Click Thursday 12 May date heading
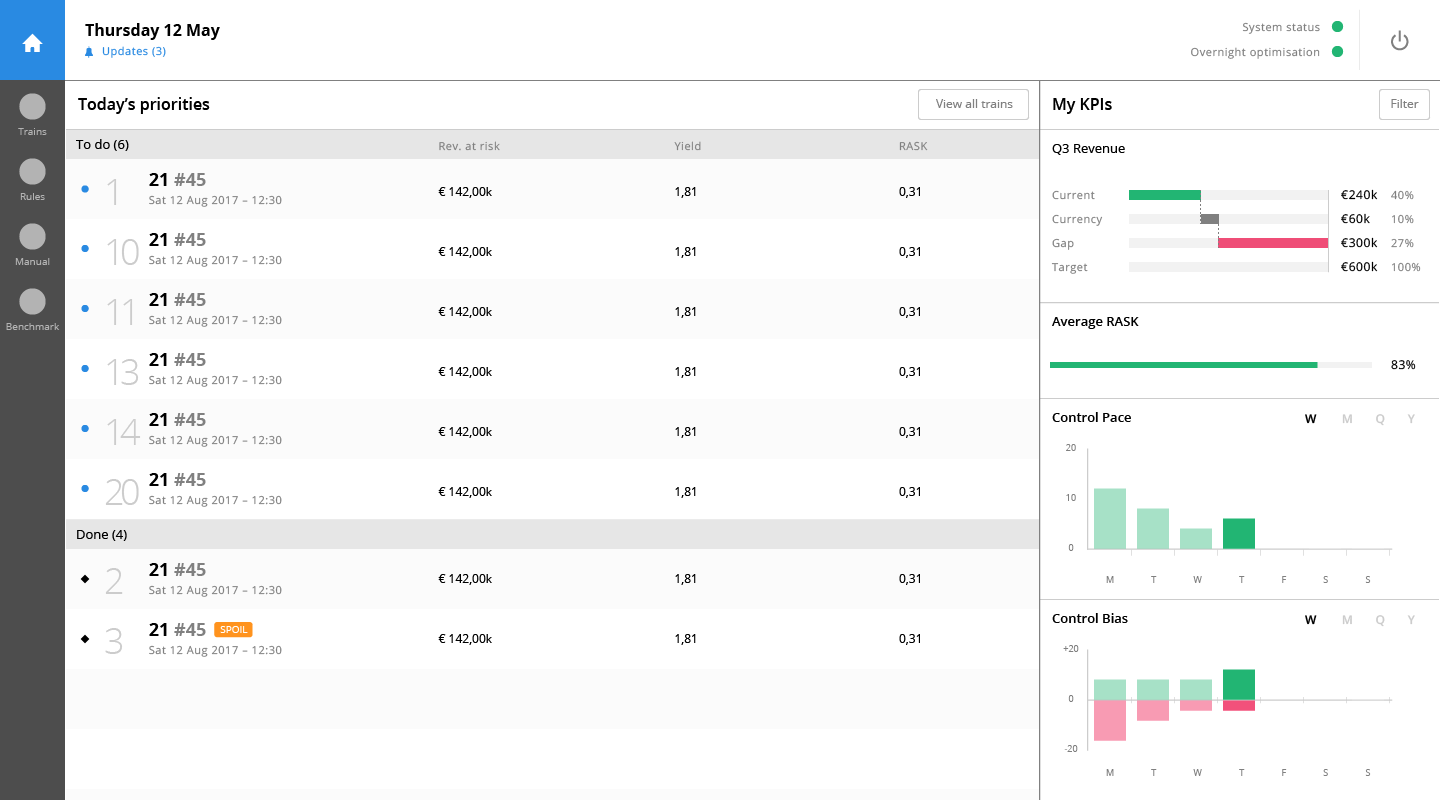Viewport: 1440px width, 800px height. click(x=152, y=30)
